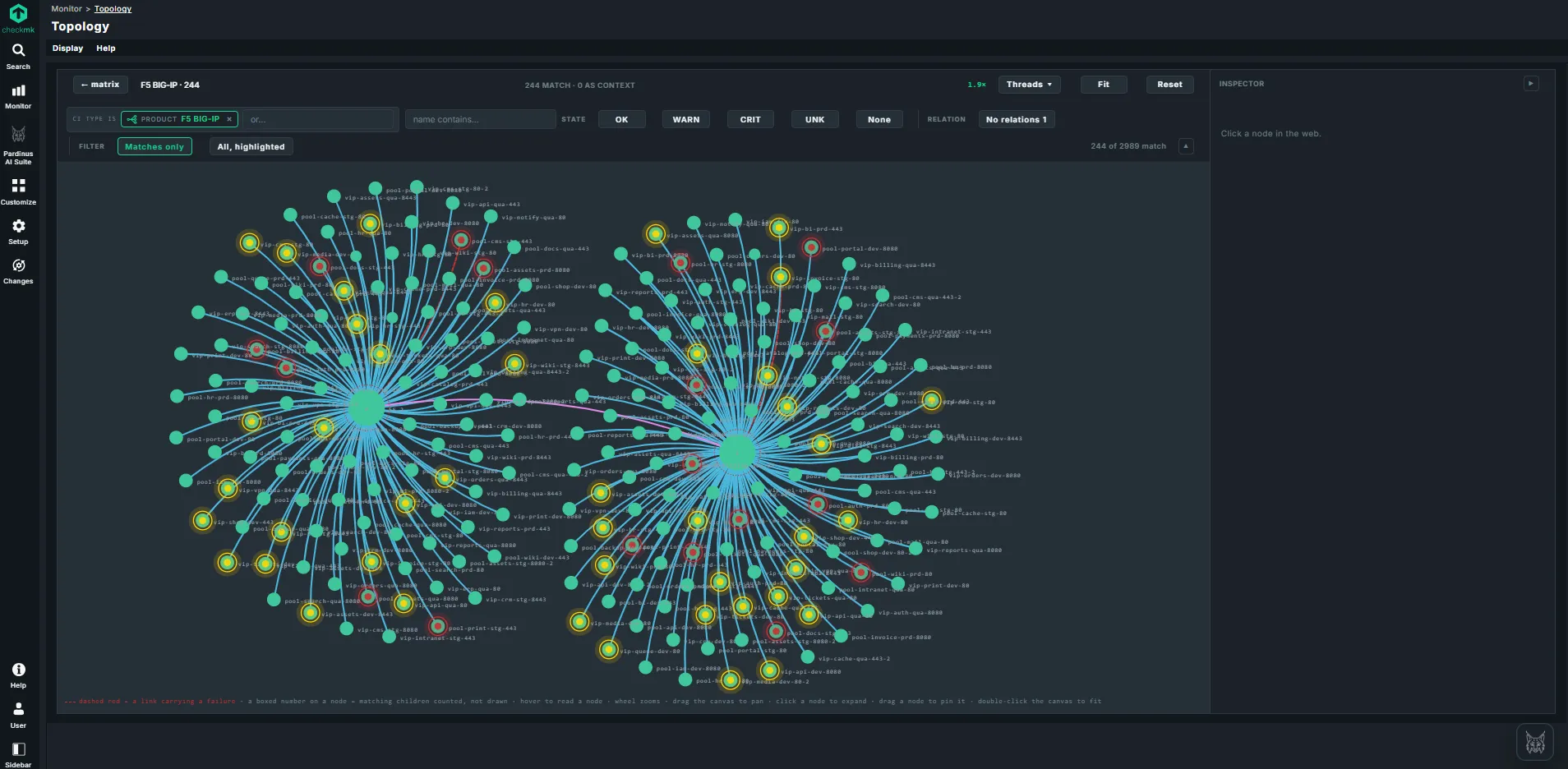Select the left cluster central hub node
The height and width of the screenshot is (769, 1568).
[x=366, y=408]
